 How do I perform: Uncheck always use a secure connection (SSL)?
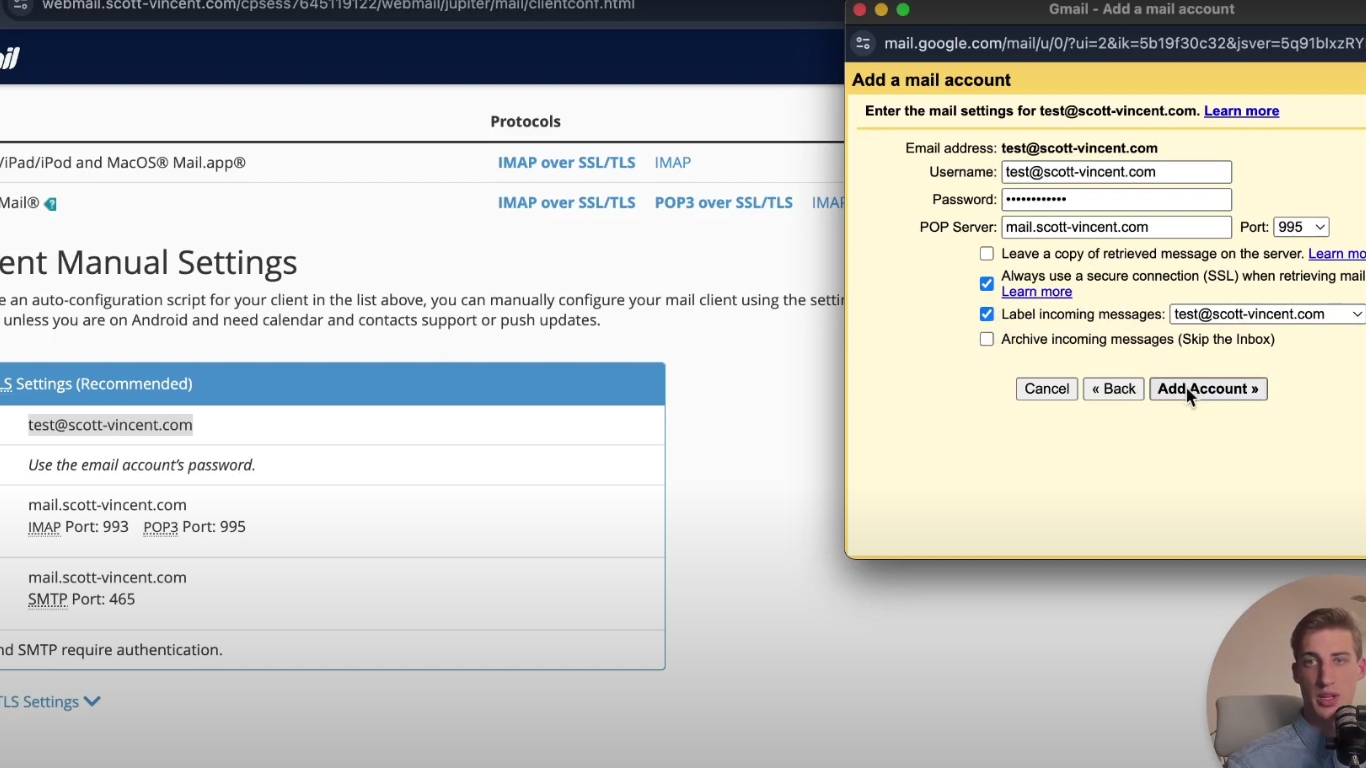click(x=987, y=284)
